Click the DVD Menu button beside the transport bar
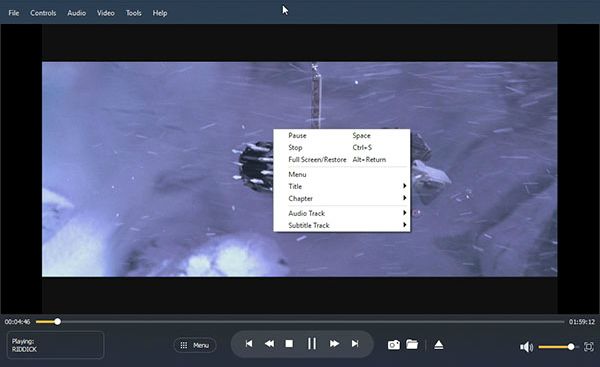The image size is (600, 367). pyautogui.click(x=195, y=345)
